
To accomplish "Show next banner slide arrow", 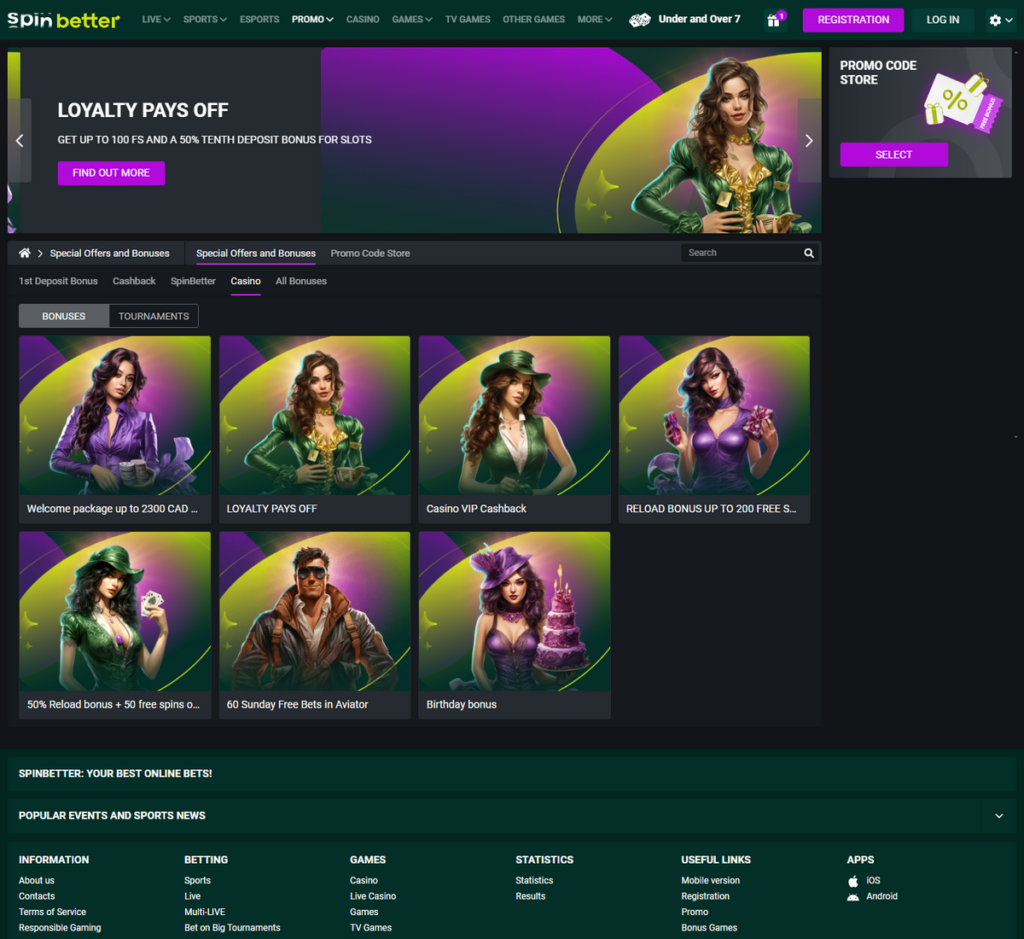I will click(809, 140).
